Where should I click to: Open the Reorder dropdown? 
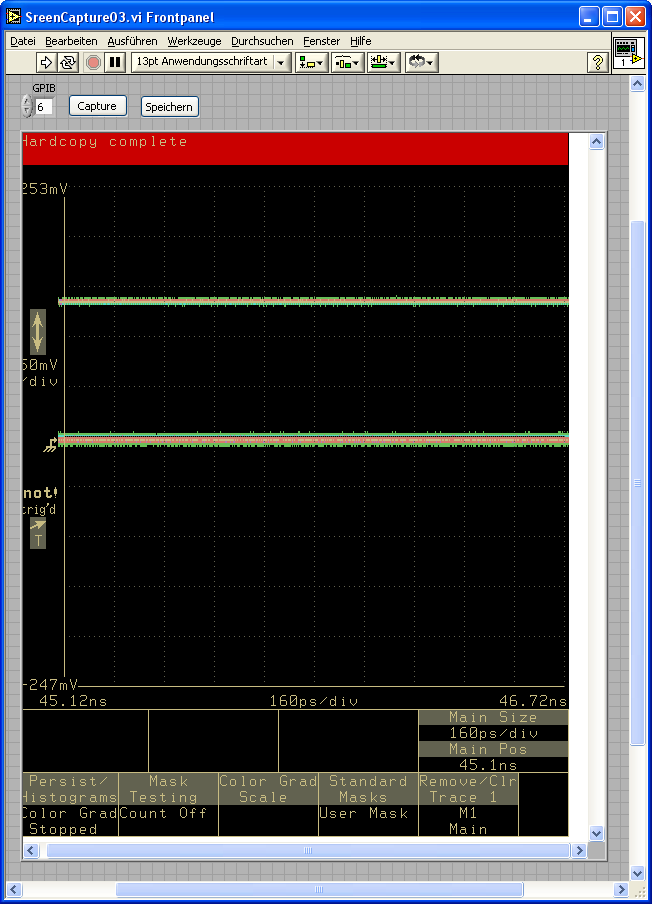[x=421, y=62]
